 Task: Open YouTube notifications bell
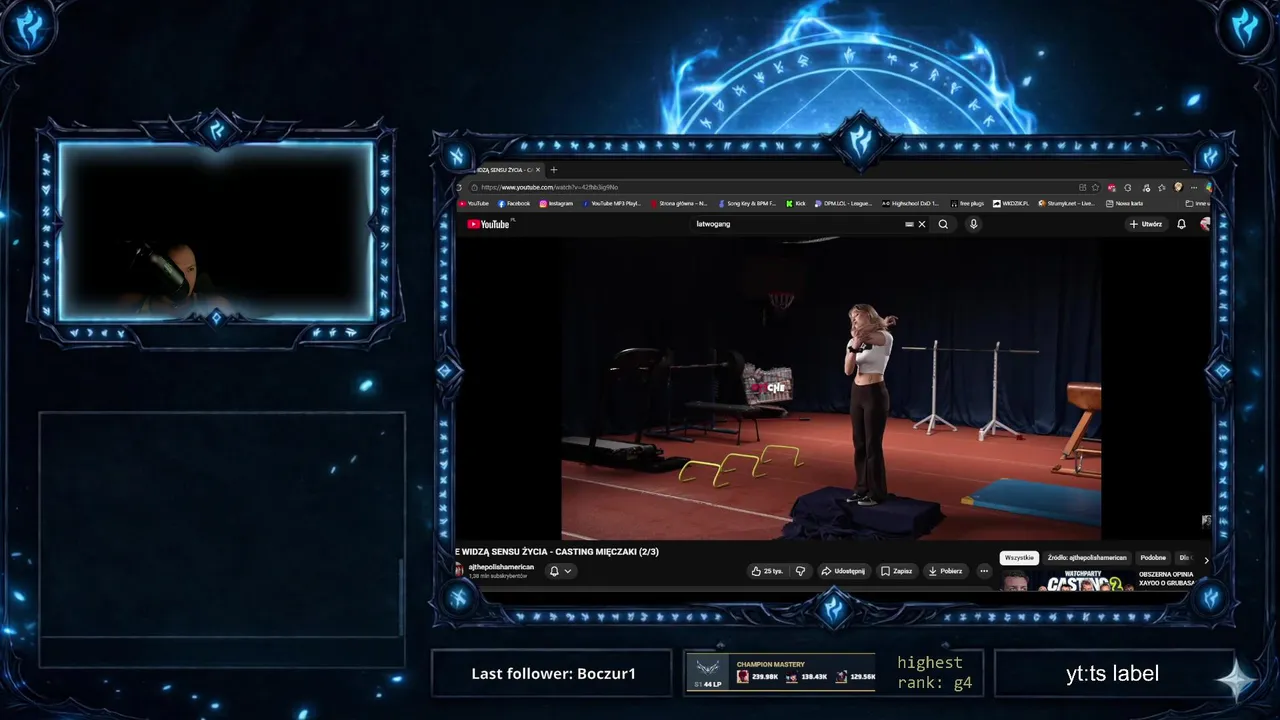[1181, 224]
